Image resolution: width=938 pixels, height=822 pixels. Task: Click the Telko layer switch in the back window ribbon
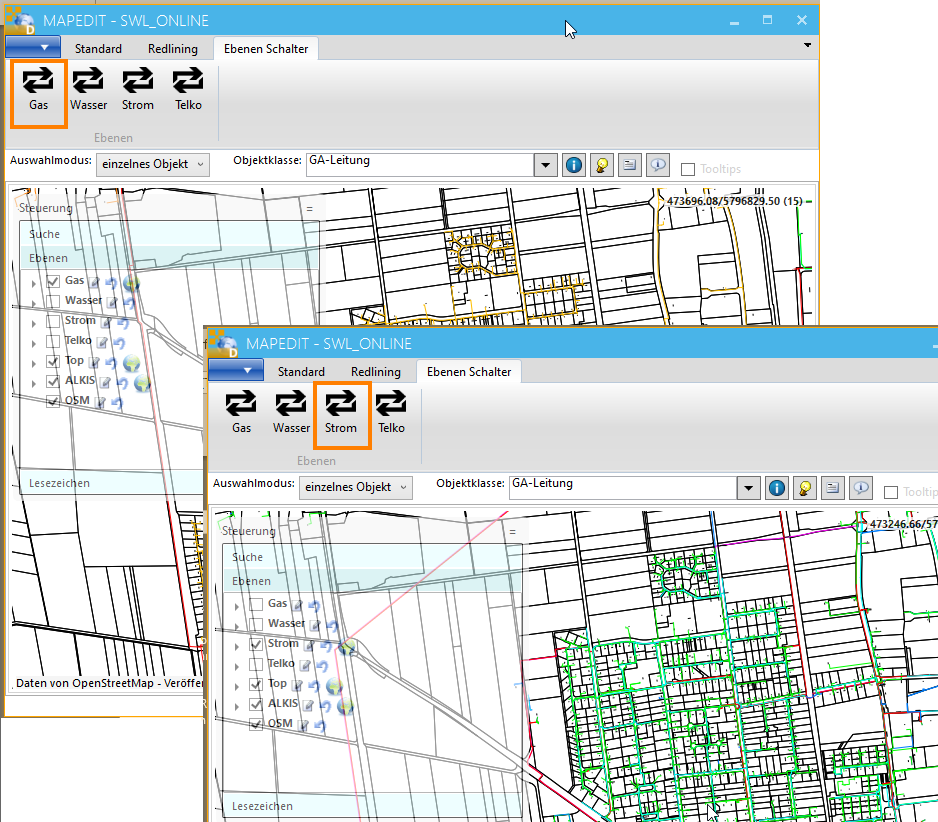[188, 89]
